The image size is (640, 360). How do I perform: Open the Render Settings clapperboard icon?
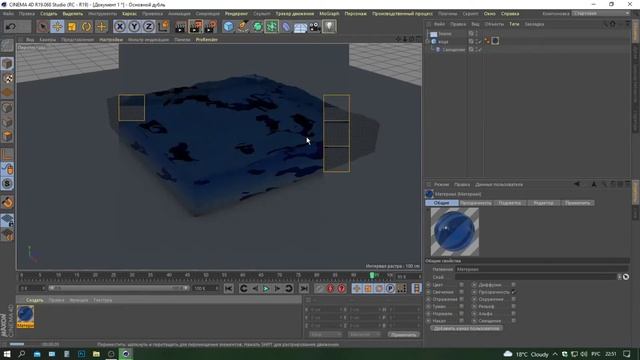click(211, 27)
